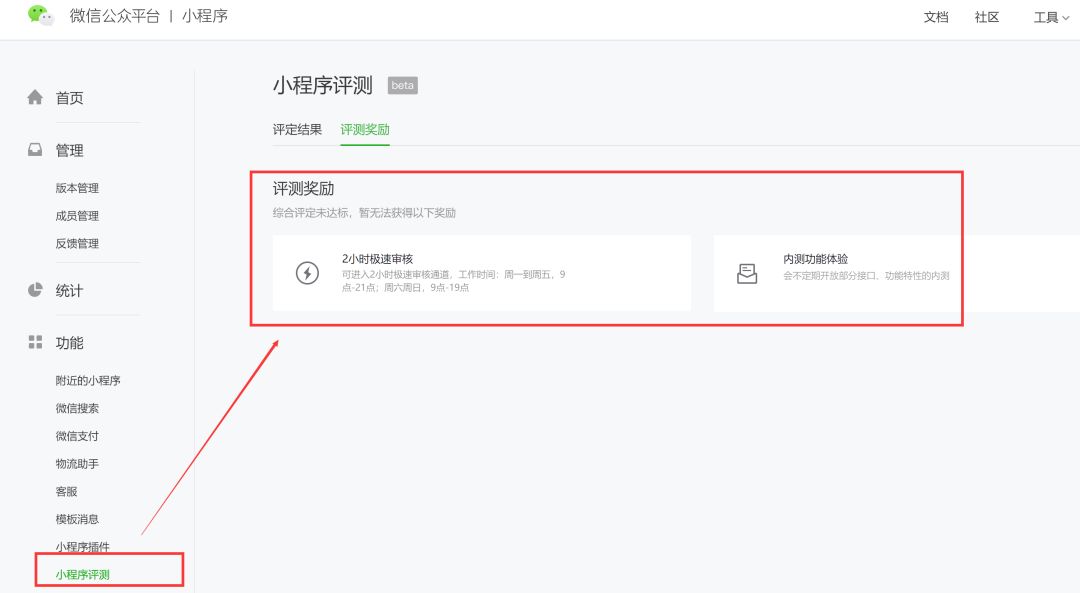The height and width of the screenshot is (593, 1080).
Task: Switch to the 评定结果 tab
Action: (x=297, y=129)
